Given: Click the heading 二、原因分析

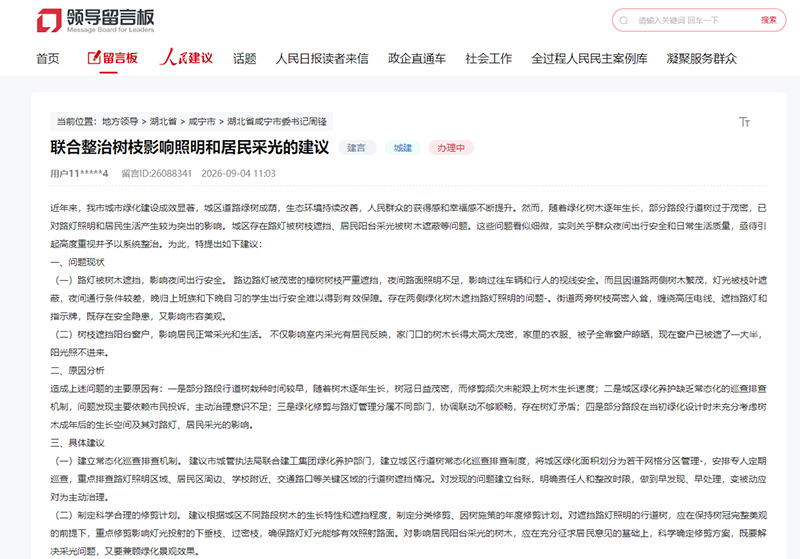Looking at the screenshot, I should pos(78,371).
